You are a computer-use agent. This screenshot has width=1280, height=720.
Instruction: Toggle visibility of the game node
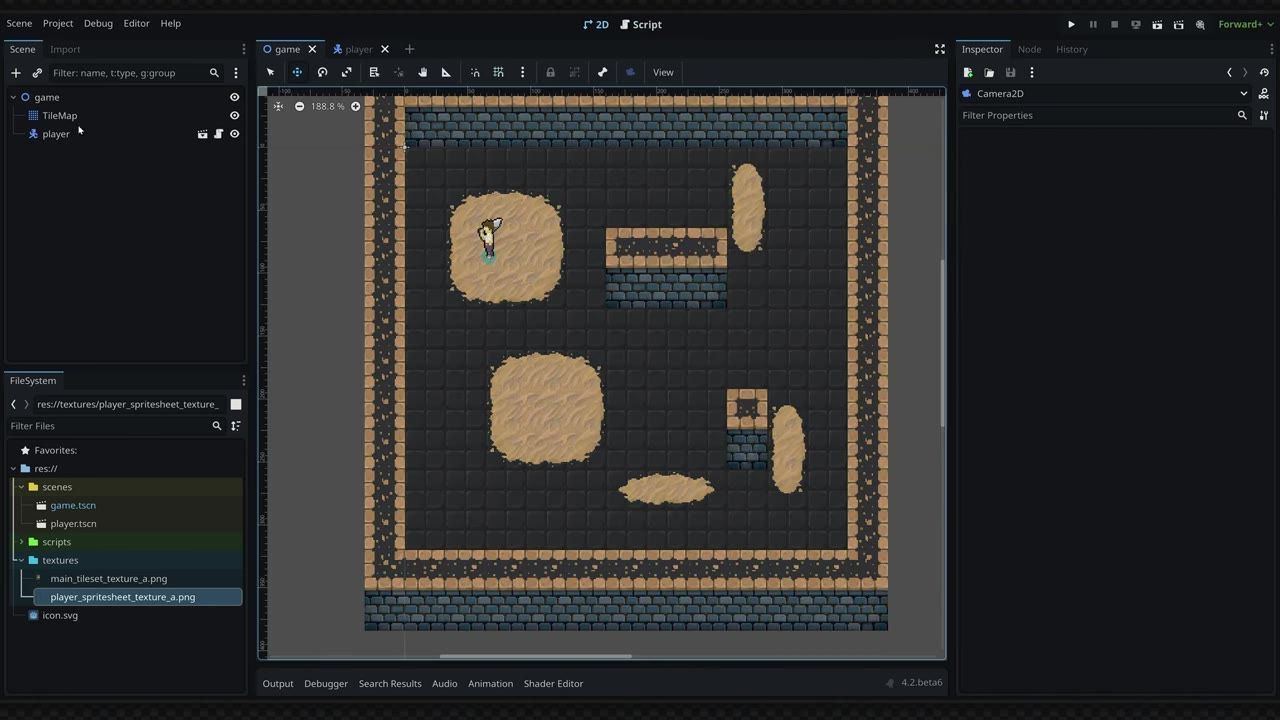[x=235, y=97]
